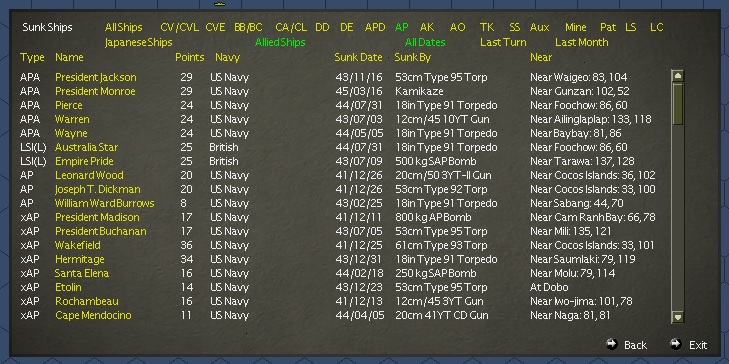The image size is (729, 364).
Task: Click 'Near Iwo-jima: 101, 78' location
Action: (x=581, y=301)
